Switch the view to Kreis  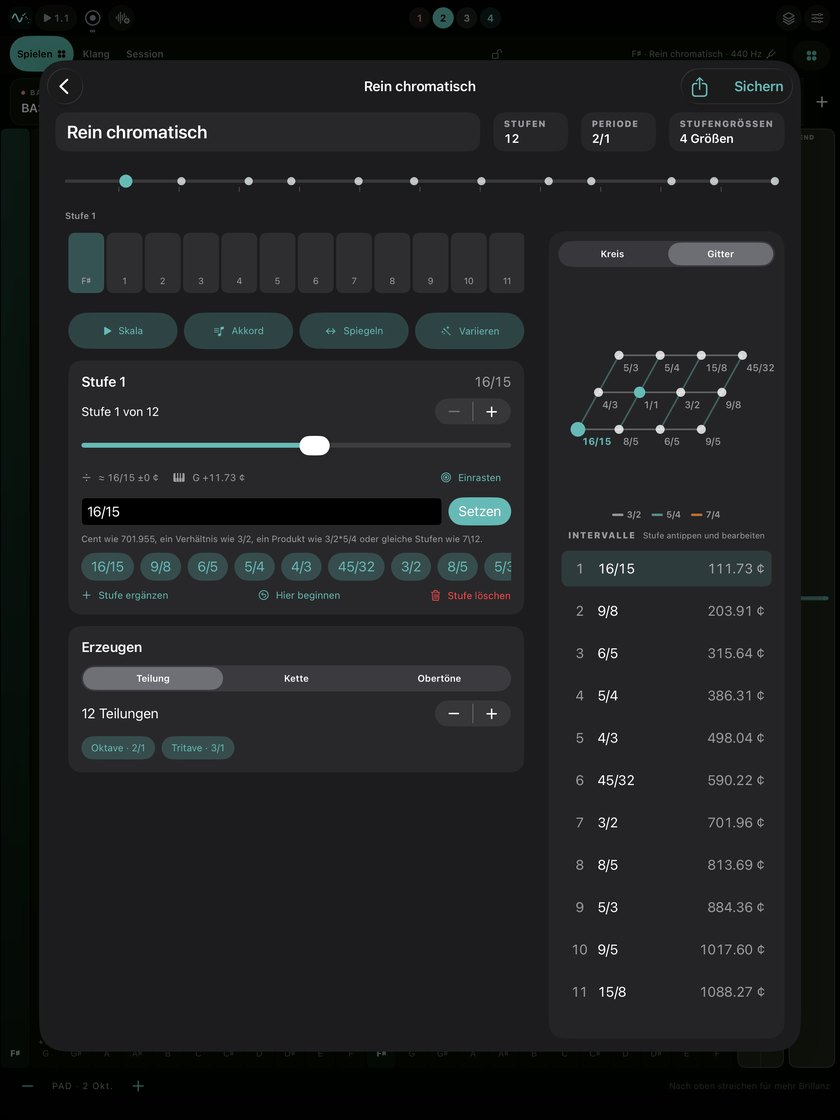(x=612, y=254)
